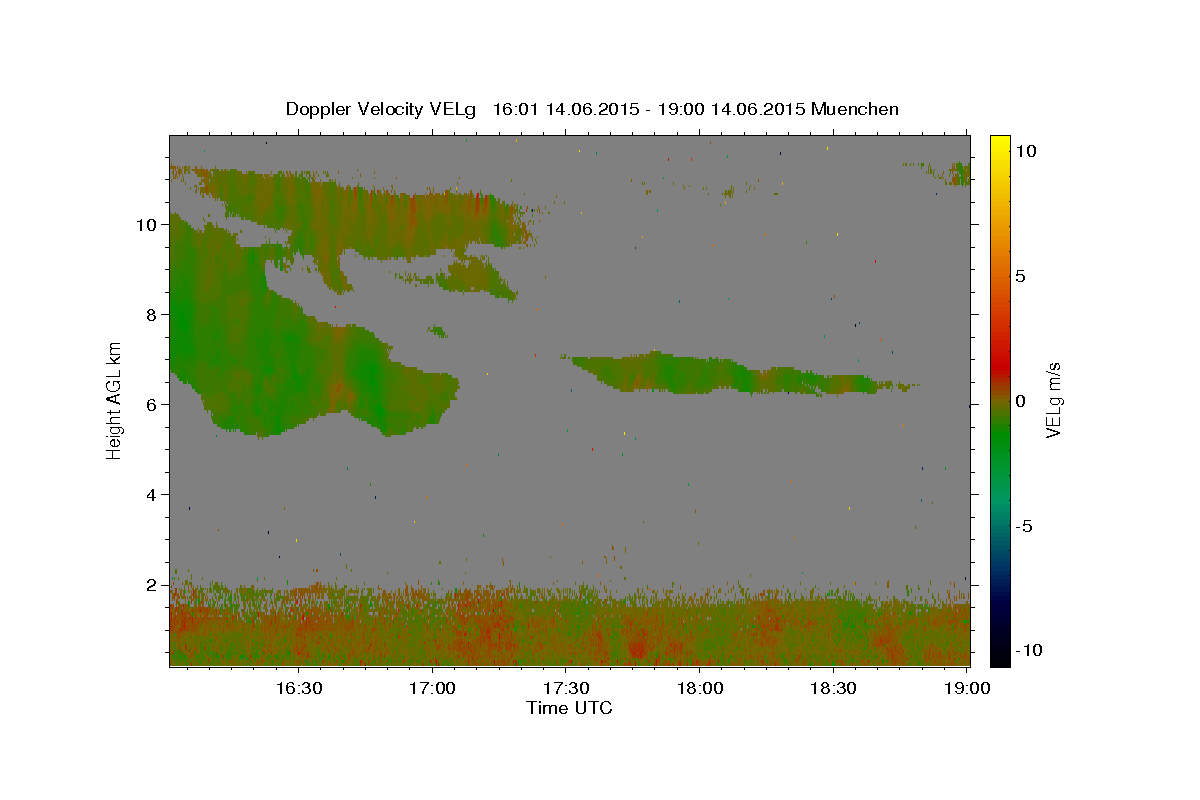Viewport: 1200px width, 800px height.
Task: Click the 'Height AGL km' axis label
Action: click(x=115, y=400)
